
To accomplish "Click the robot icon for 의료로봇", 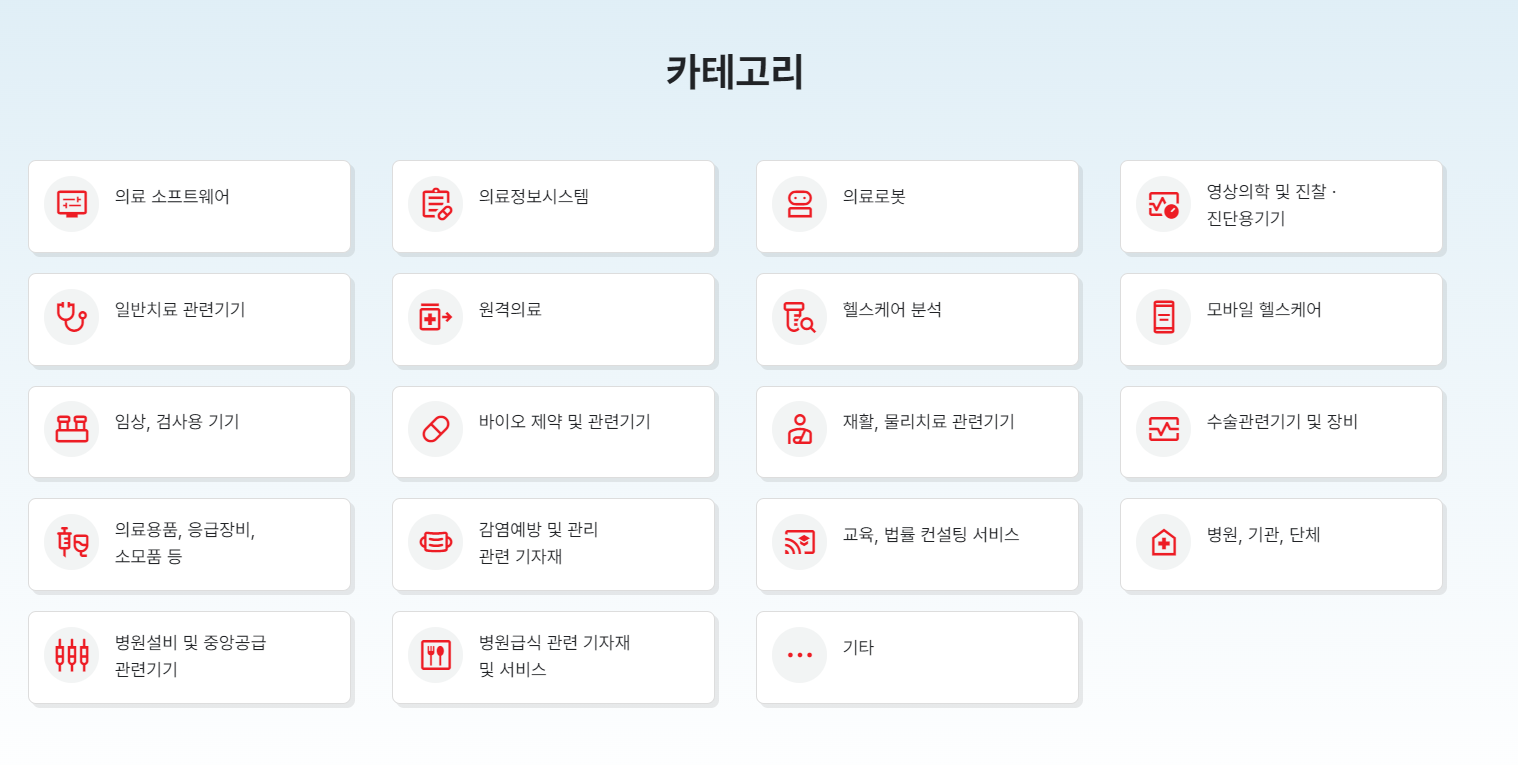I will pos(800,204).
